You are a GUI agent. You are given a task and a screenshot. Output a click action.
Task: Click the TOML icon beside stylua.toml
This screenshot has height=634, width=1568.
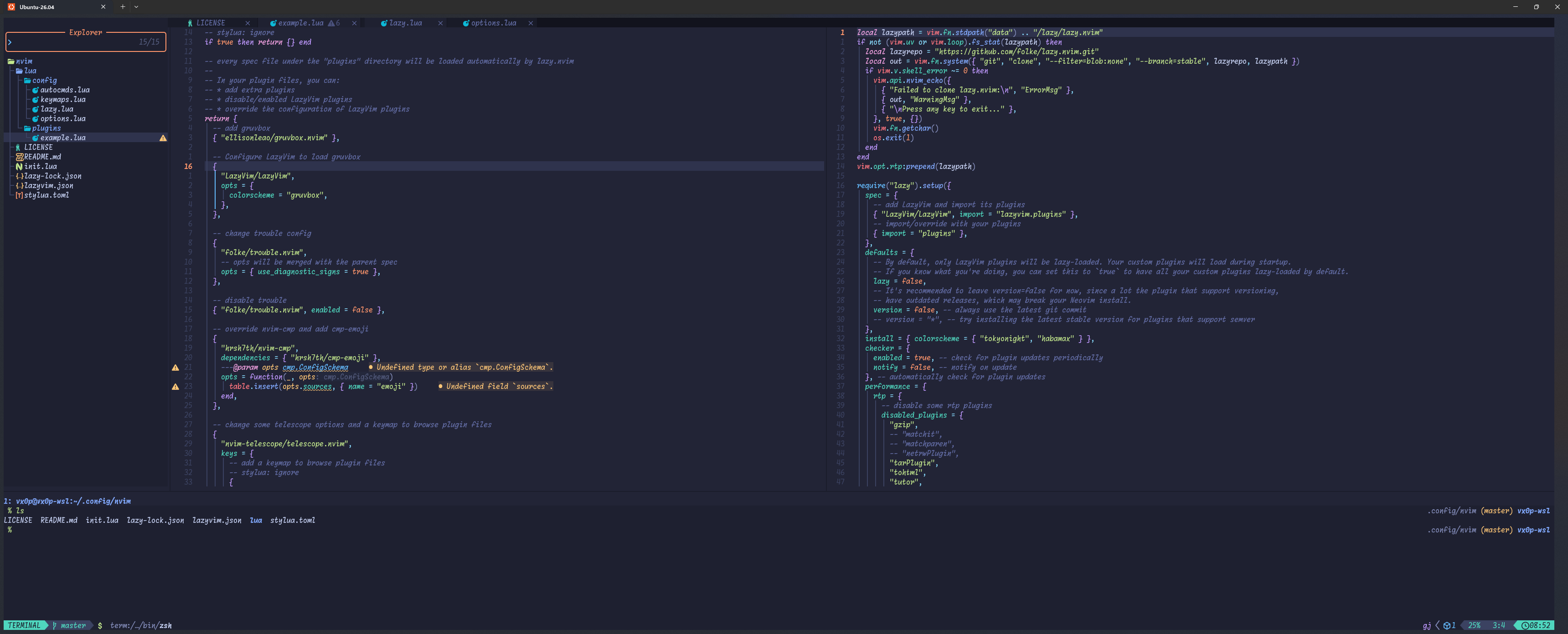pyautogui.click(x=20, y=195)
